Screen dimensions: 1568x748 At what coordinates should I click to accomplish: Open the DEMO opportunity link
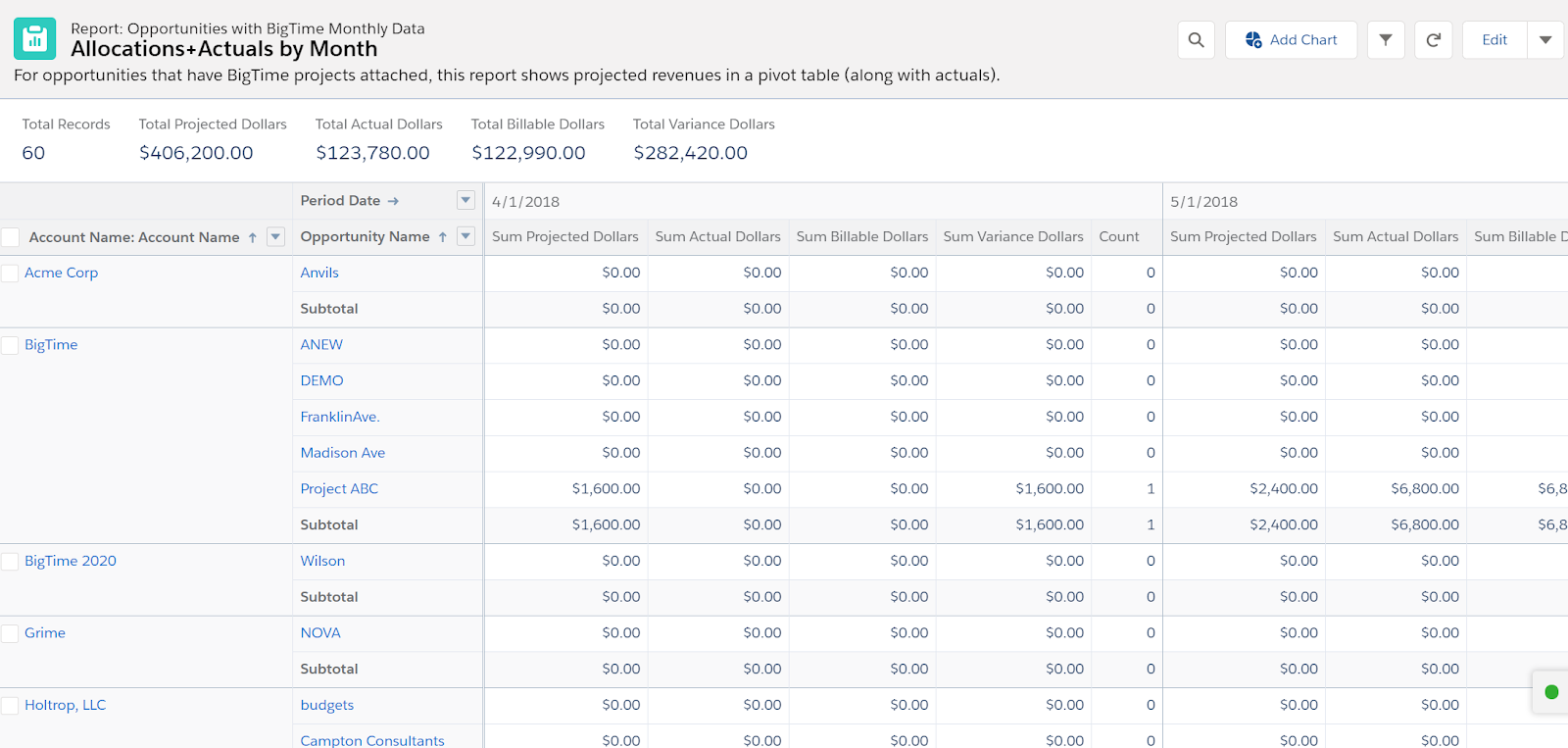coord(322,380)
